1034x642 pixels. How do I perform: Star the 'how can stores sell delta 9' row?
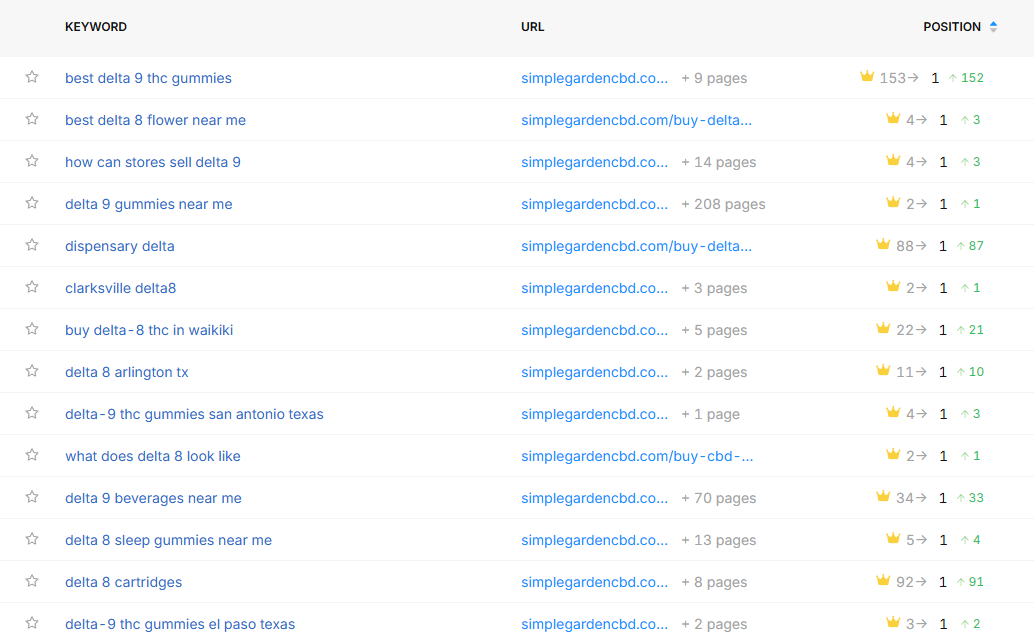click(32, 161)
